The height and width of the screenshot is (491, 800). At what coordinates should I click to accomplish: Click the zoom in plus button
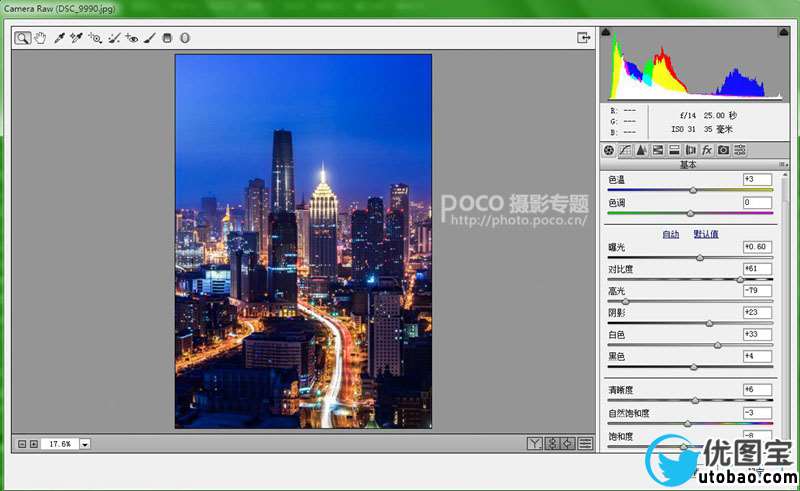point(34,444)
